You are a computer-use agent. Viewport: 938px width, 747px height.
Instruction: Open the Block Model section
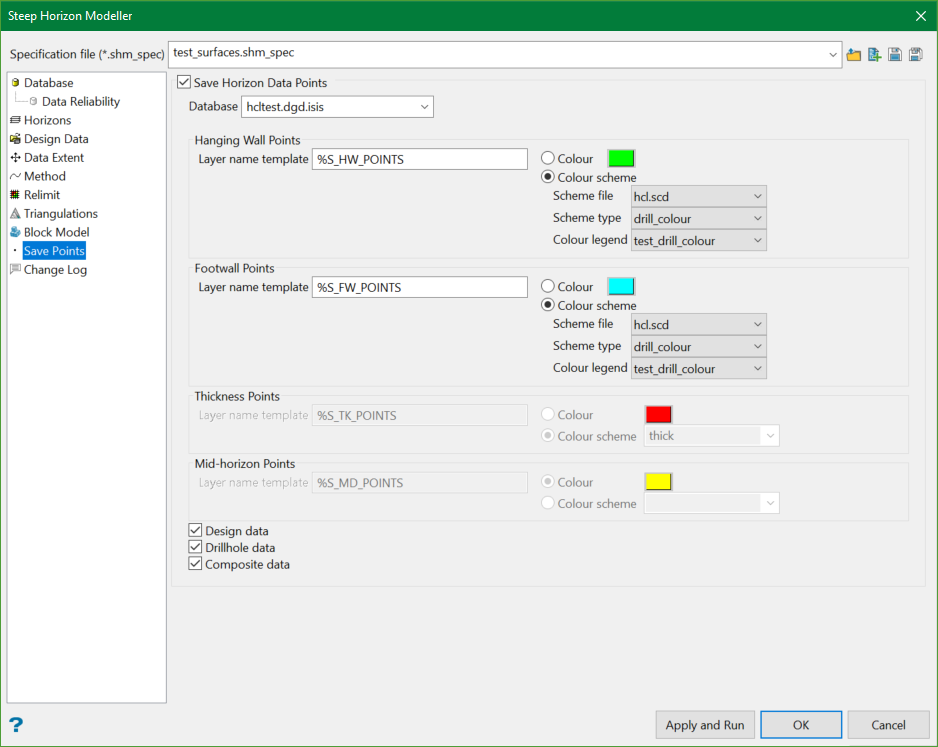pyautogui.click(x=56, y=232)
